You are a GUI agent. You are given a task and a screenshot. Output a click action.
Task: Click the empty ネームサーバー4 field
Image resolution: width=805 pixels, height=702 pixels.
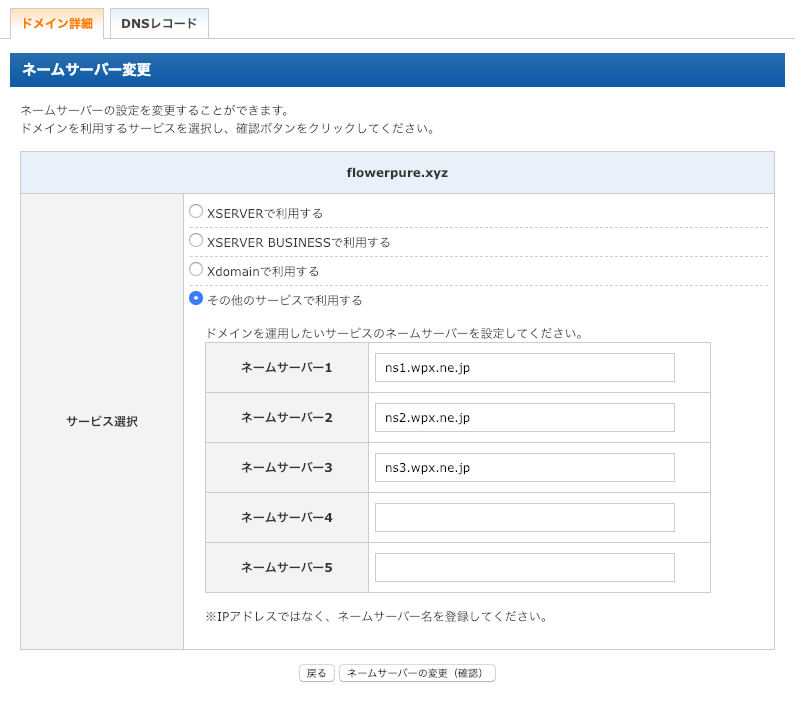525,517
